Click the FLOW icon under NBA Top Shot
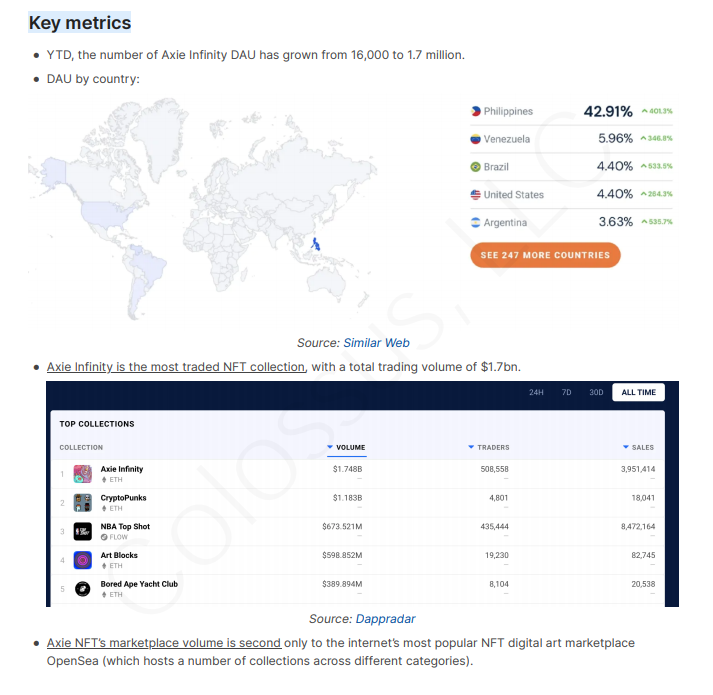Image resolution: width=713 pixels, height=695 pixels. click(104, 537)
